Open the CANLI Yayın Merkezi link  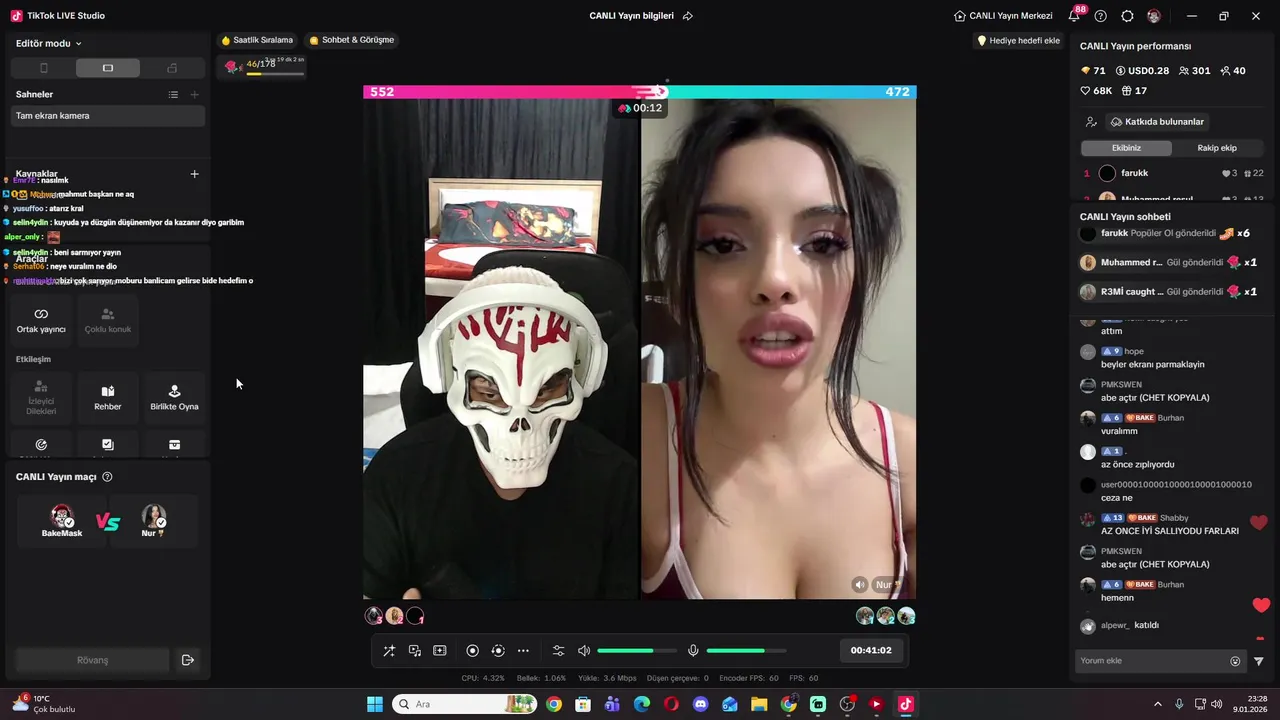point(1003,16)
